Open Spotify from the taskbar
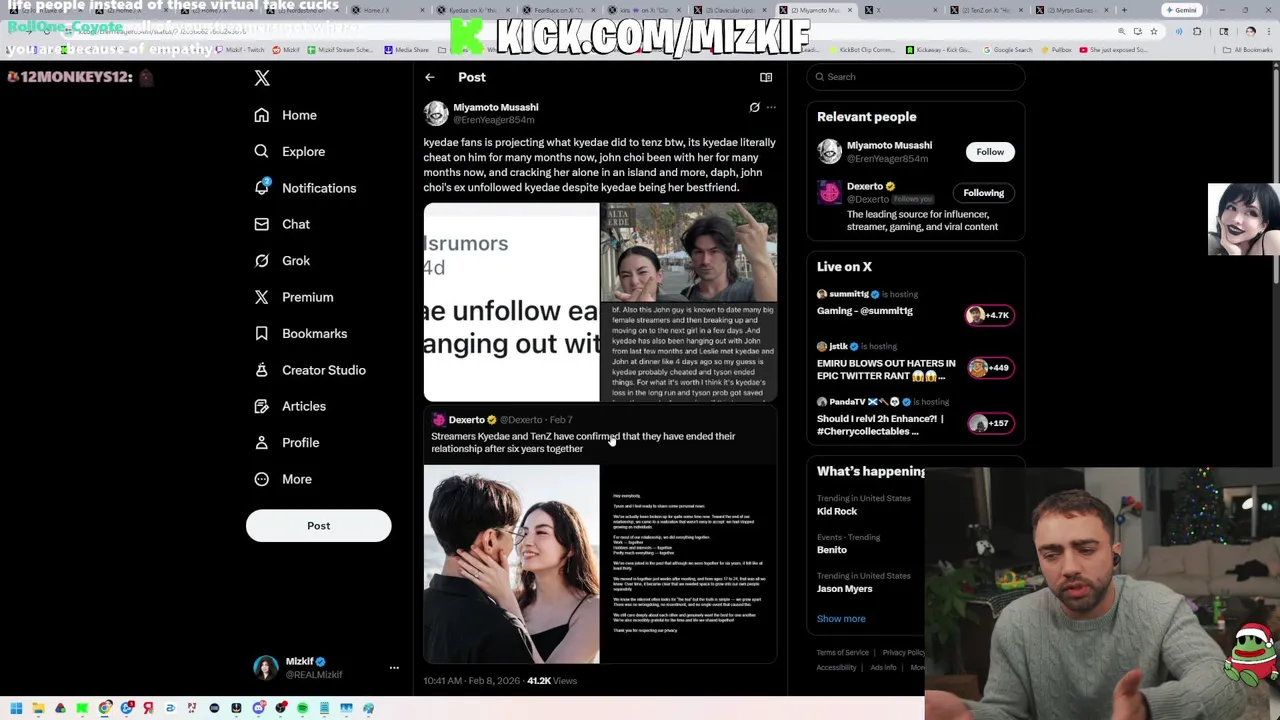1280x720 pixels. point(302,708)
